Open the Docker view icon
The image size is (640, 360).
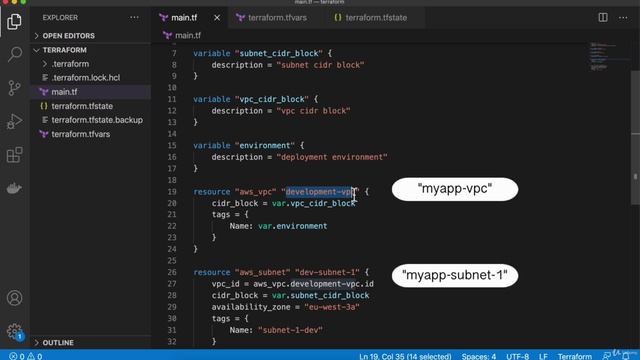(x=14, y=188)
